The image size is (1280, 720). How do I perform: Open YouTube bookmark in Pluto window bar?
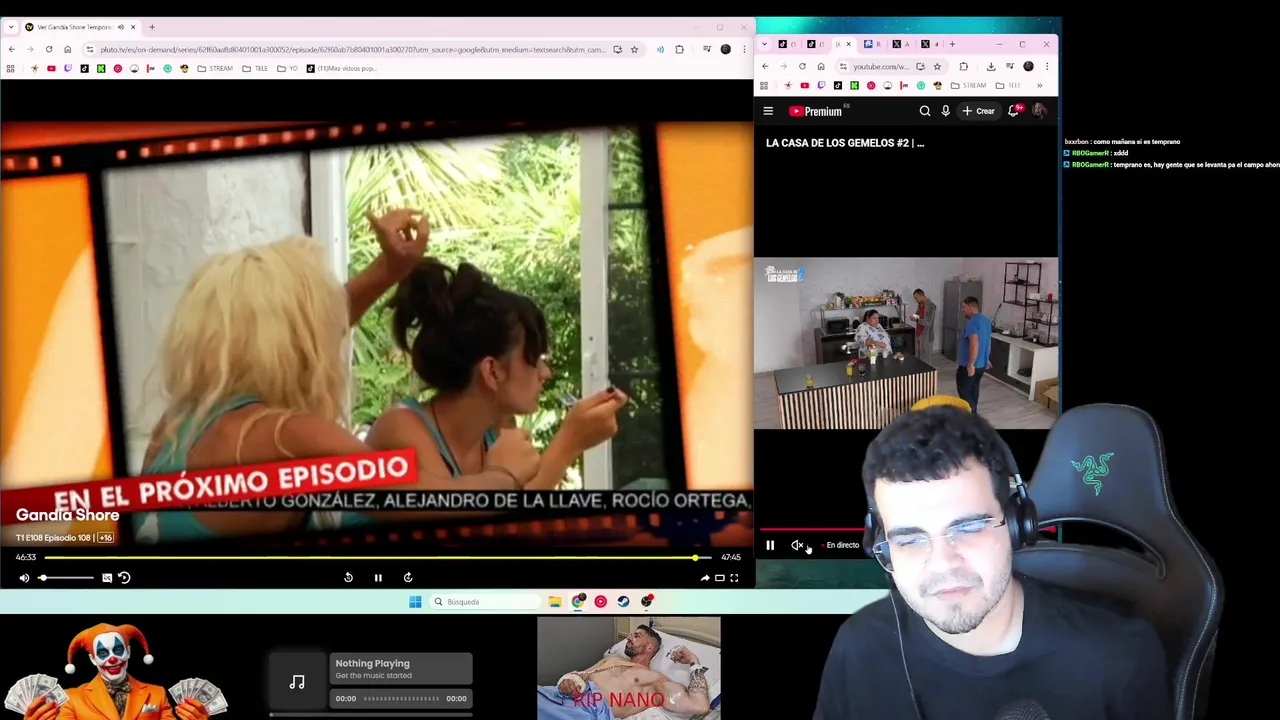click(51, 68)
